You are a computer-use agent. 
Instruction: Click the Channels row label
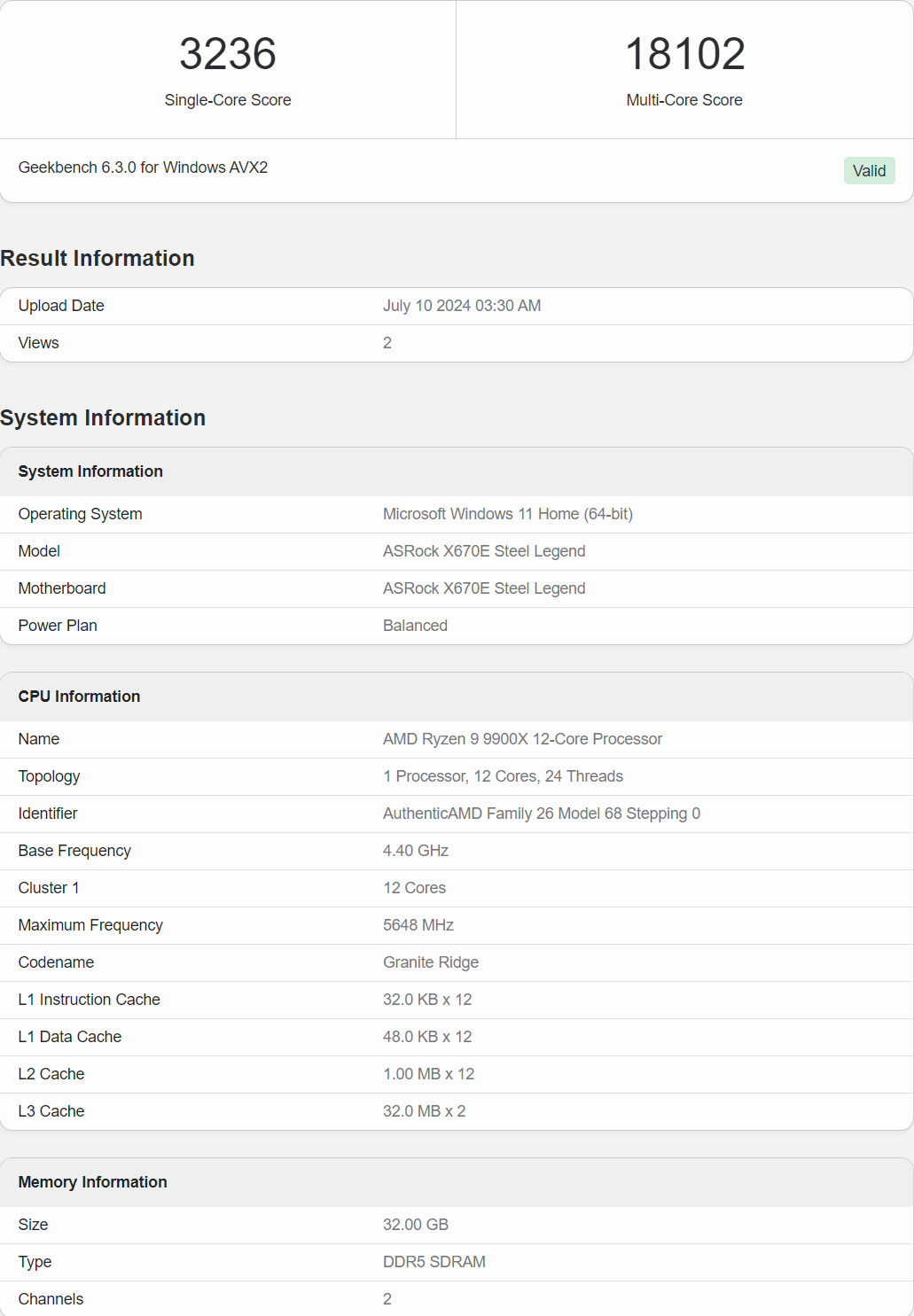[51, 1299]
